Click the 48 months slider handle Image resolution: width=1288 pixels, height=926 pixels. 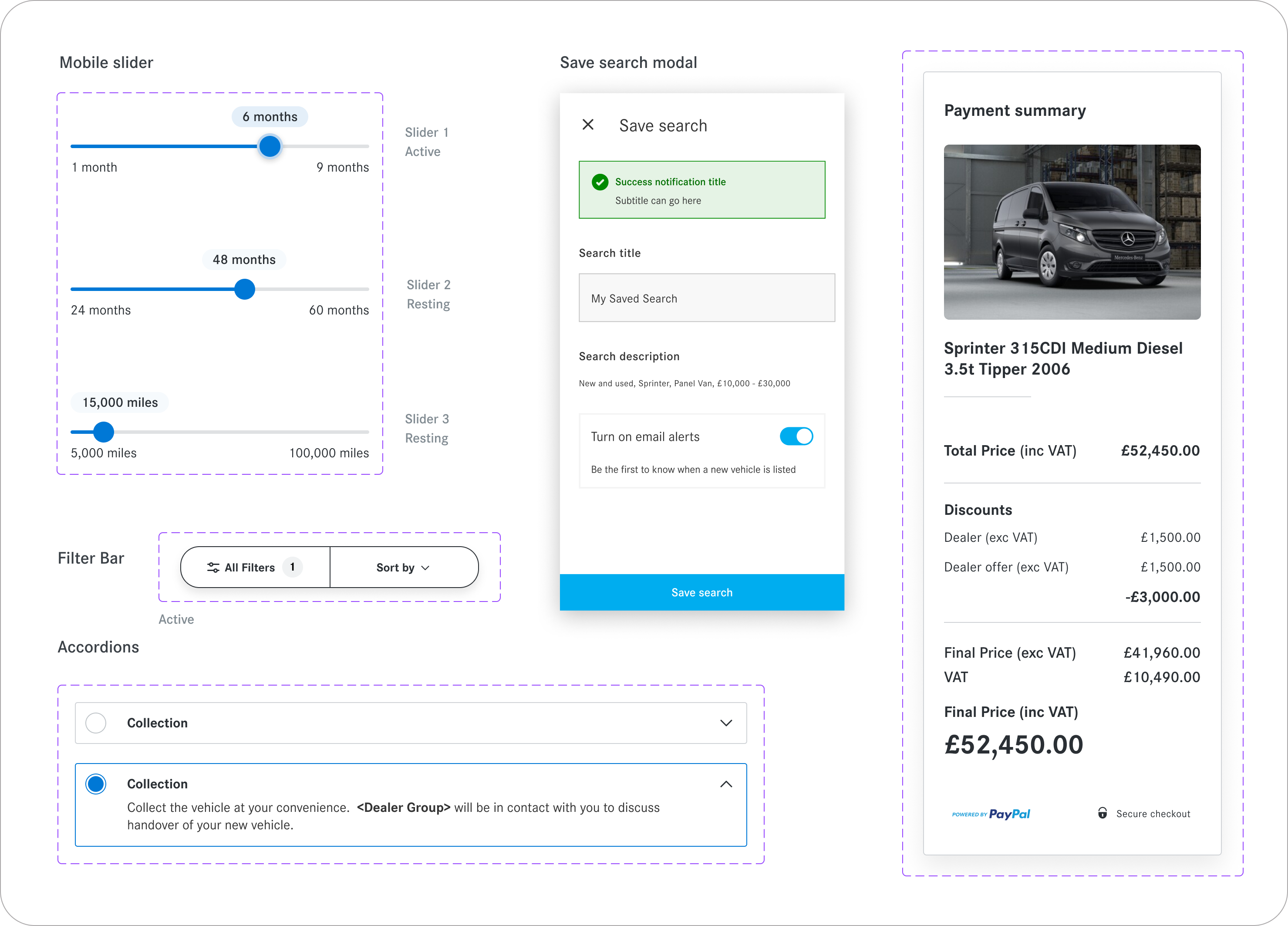coord(245,289)
